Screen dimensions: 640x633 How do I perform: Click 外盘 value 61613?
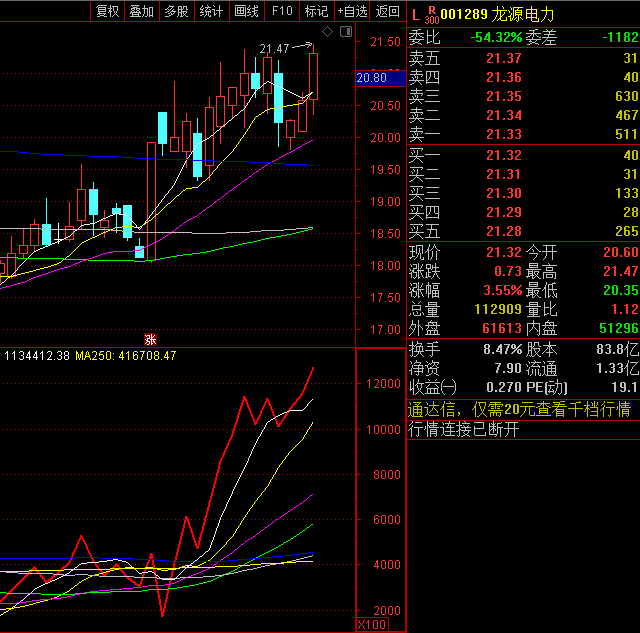[502, 328]
